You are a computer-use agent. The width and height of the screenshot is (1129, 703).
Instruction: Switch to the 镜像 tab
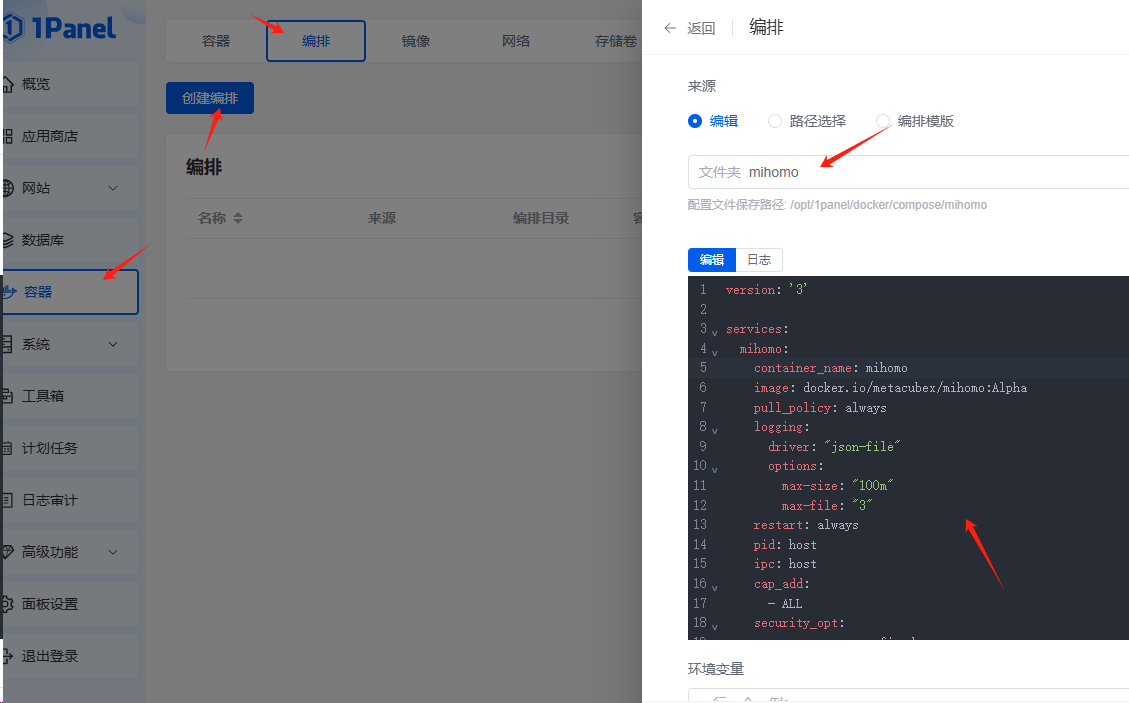pyautogui.click(x=416, y=41)
